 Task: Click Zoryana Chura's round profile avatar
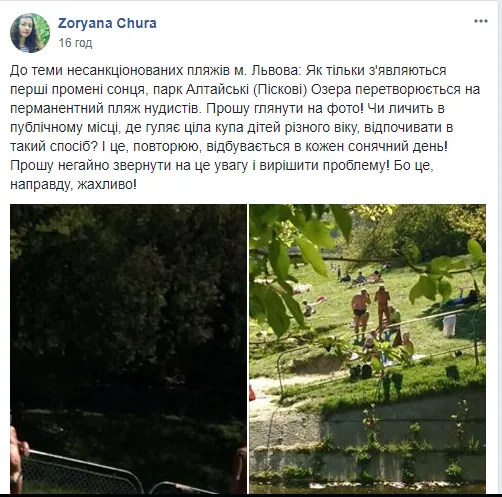(30, 33)
